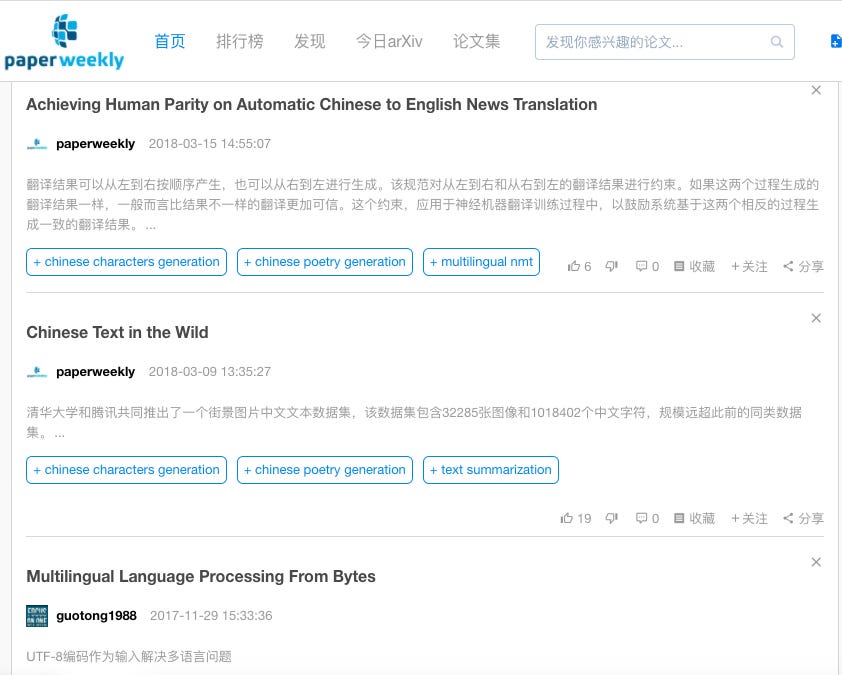The width and height of the screenshot is (842, 675).
Task: Like the Chinese Text in the Wild paper
Action: tap(568, 518)
